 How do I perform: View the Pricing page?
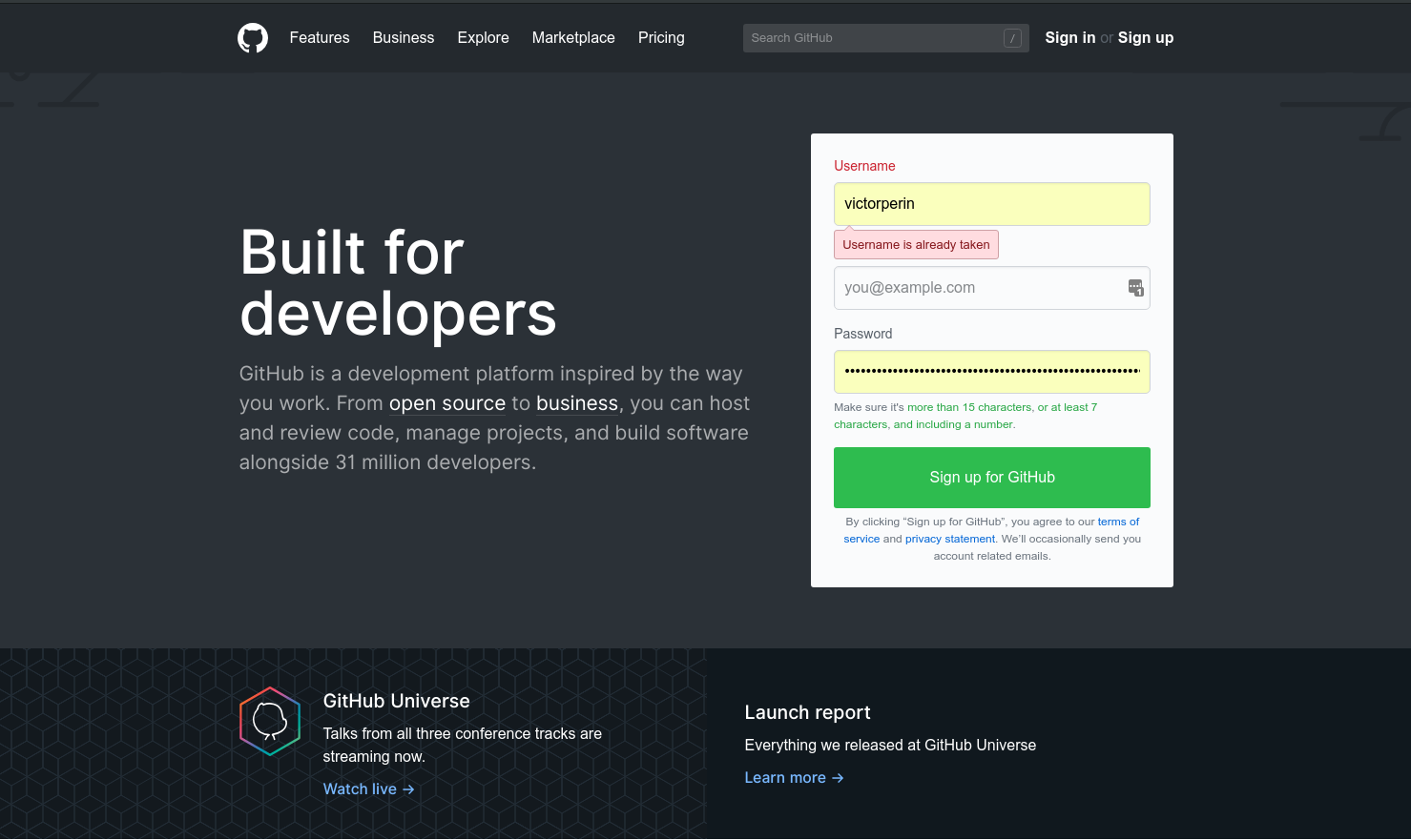[x=661, y=38]
